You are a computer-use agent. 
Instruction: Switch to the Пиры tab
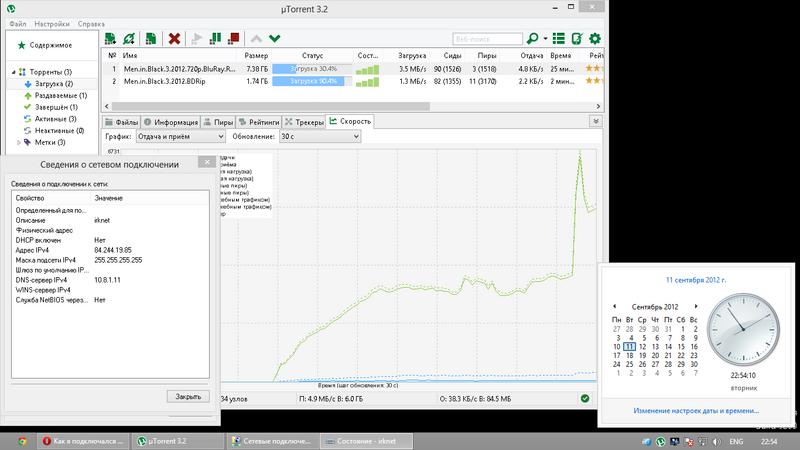coord(218,122)
